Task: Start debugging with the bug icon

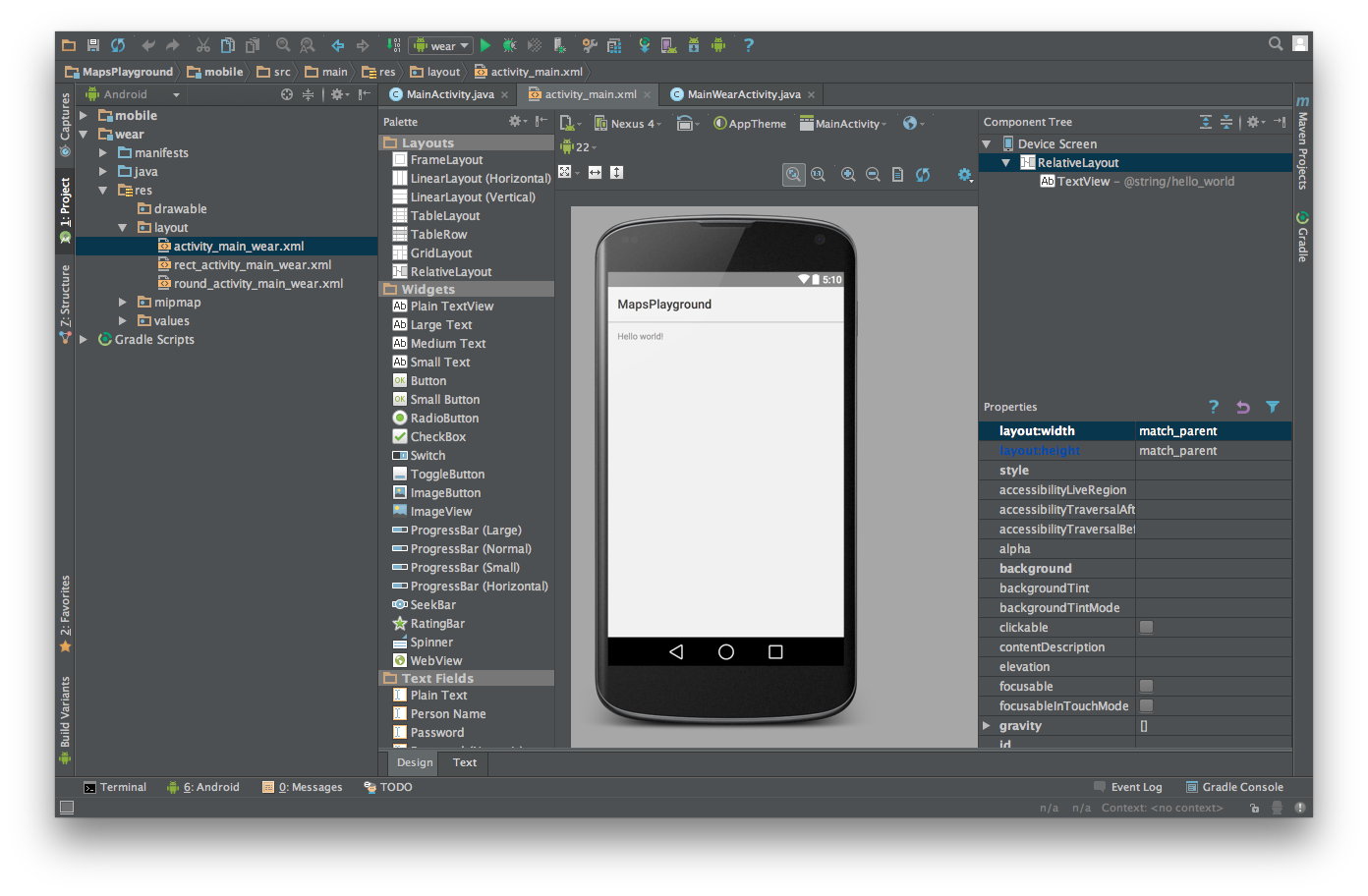Action: [x=509, y=45]
